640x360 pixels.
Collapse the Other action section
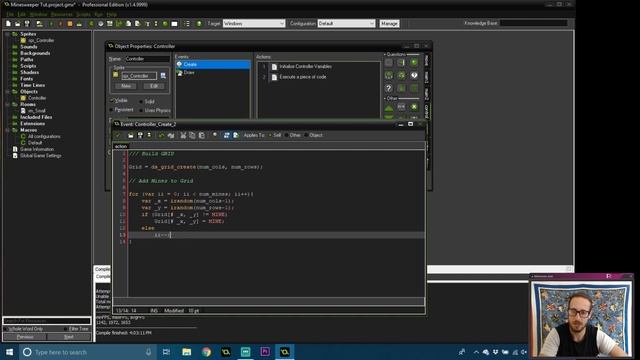click(384, 98)
